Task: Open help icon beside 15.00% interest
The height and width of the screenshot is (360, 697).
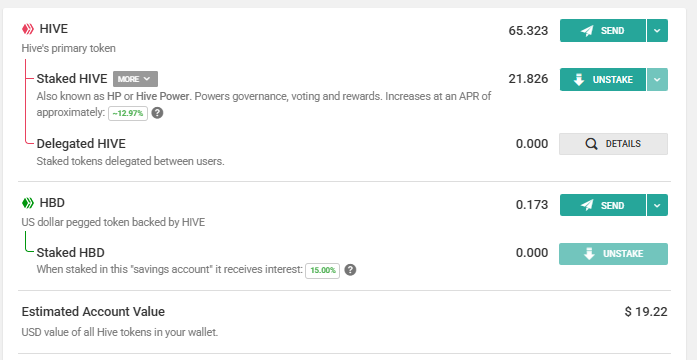Action: [350, 270]
